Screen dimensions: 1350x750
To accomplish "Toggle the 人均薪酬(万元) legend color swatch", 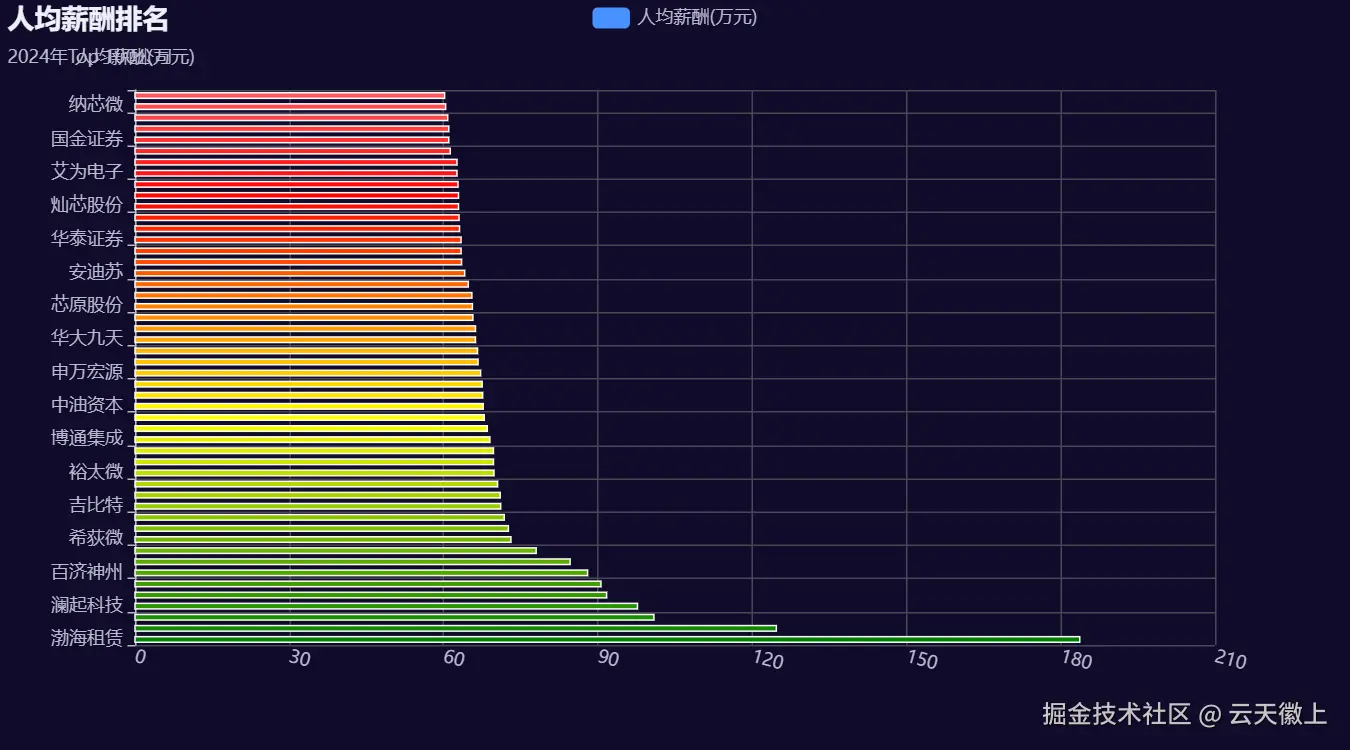I will (x=611, y=17).
